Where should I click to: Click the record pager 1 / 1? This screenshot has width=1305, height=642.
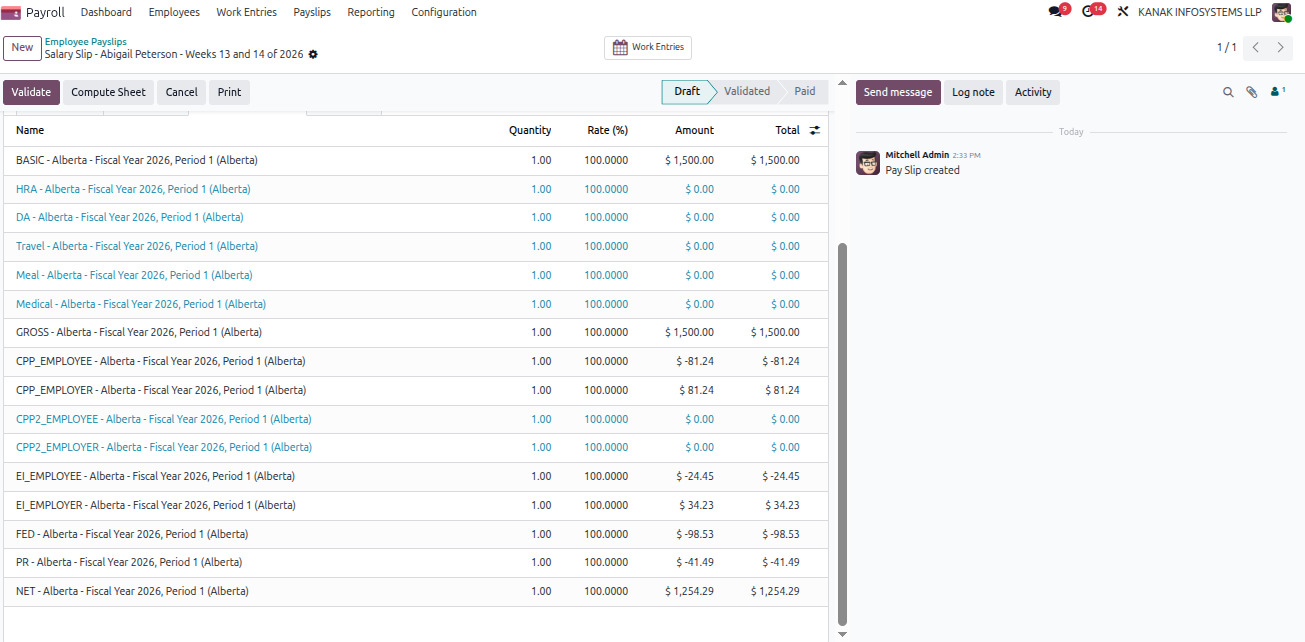pos(1226,47)
